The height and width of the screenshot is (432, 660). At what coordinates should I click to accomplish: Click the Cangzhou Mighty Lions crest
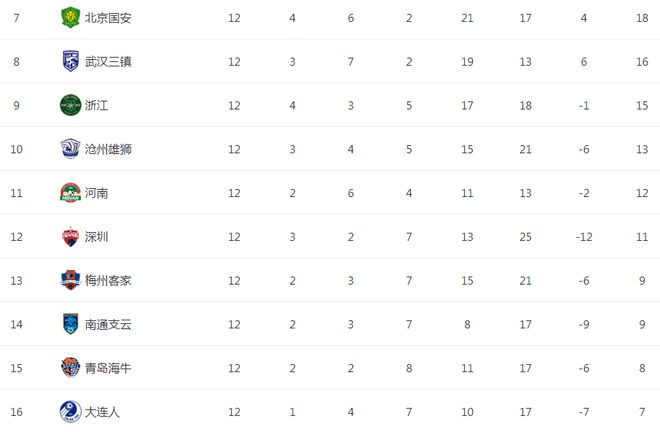(70, 149)
